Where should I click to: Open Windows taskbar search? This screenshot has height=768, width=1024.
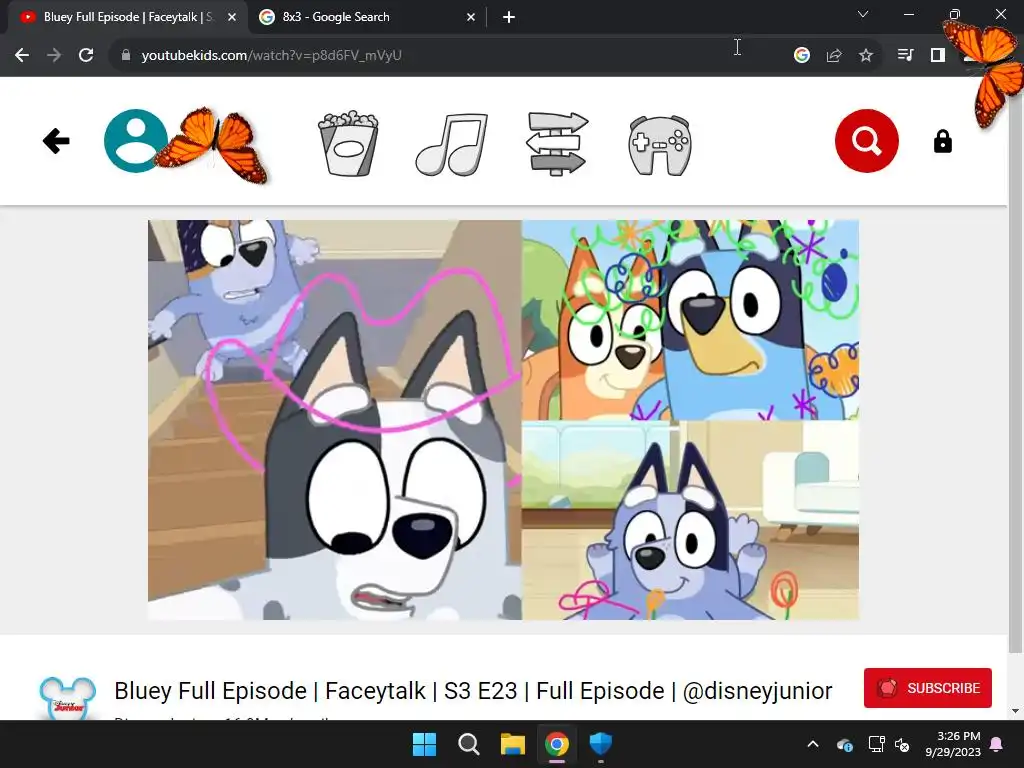click(x=468, y=744)
